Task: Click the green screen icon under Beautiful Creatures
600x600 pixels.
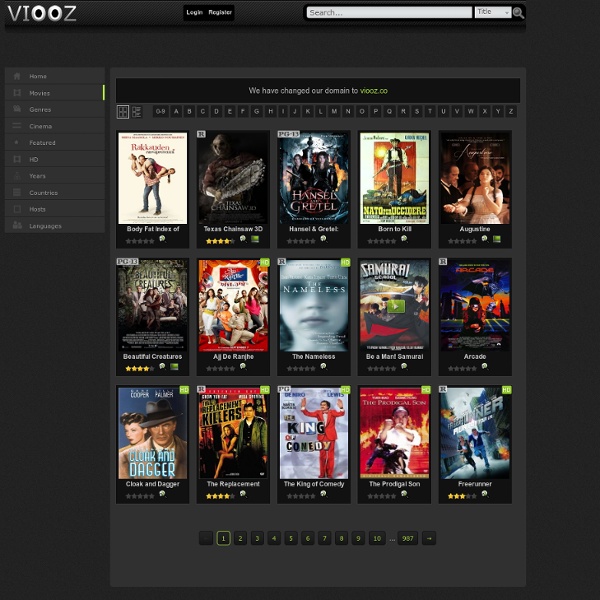Action: pyautogui.click(x=174, y=367)
